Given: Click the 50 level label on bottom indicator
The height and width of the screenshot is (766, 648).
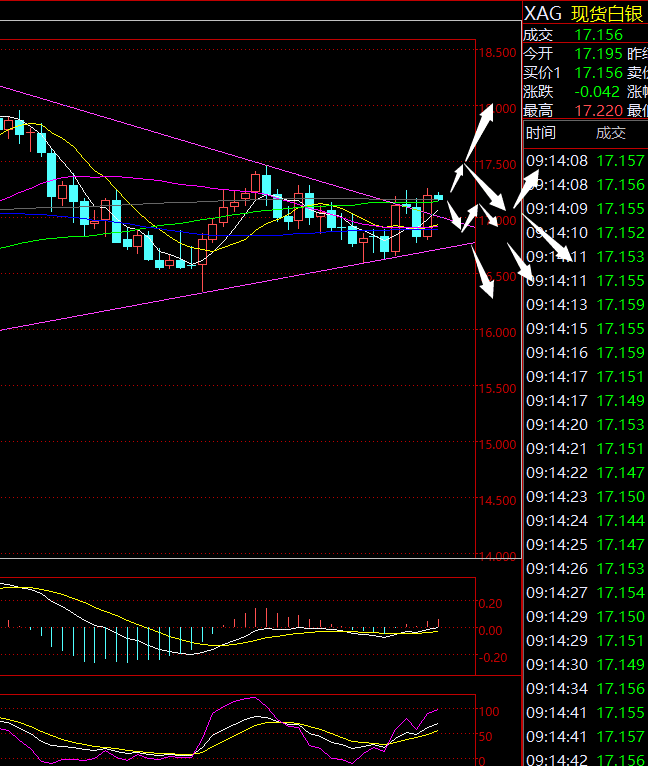Looking at the screenshot, I should tap(485, 737).
